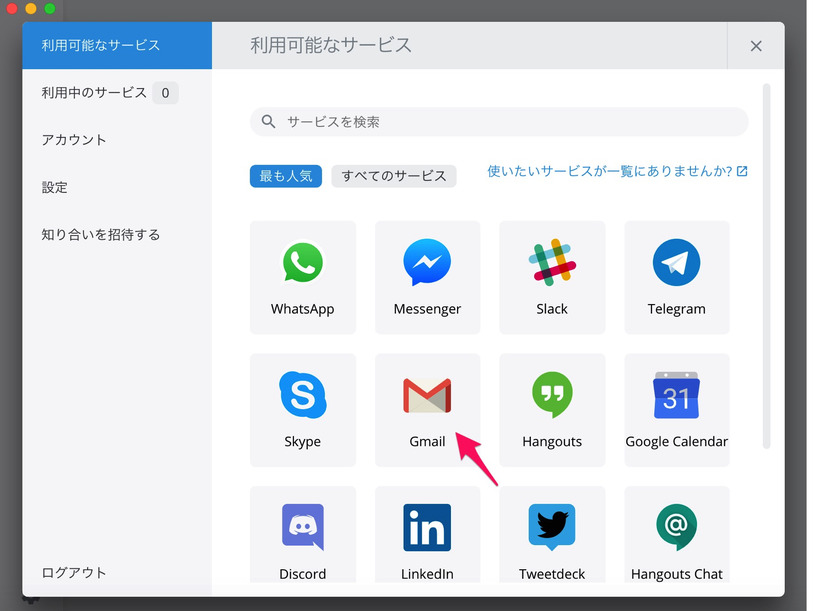Click the yellow macOS minimize window button
Viewport: 826px width, 611px height.
tap(31, 8)
